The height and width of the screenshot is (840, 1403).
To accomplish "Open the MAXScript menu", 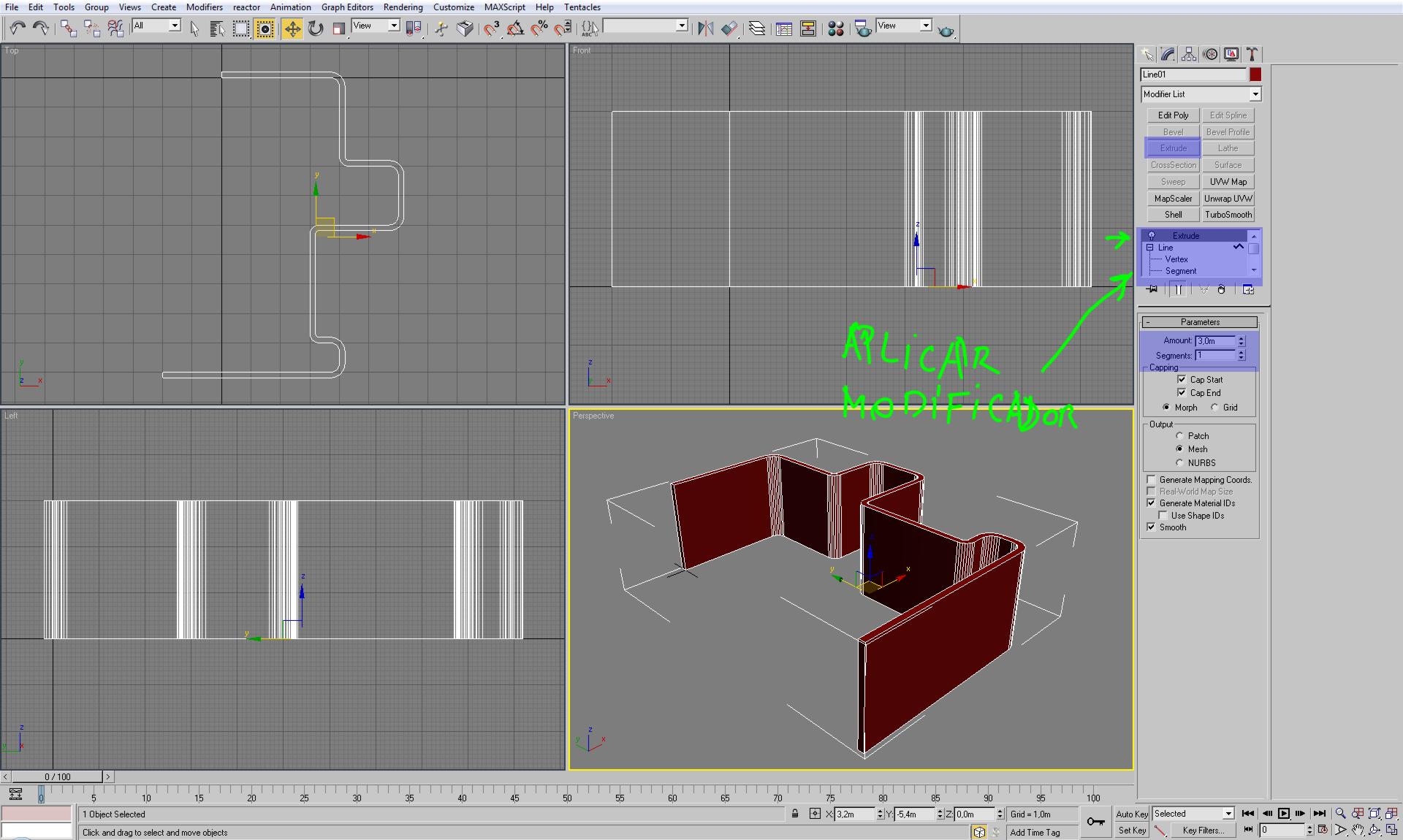I will 504,7.
